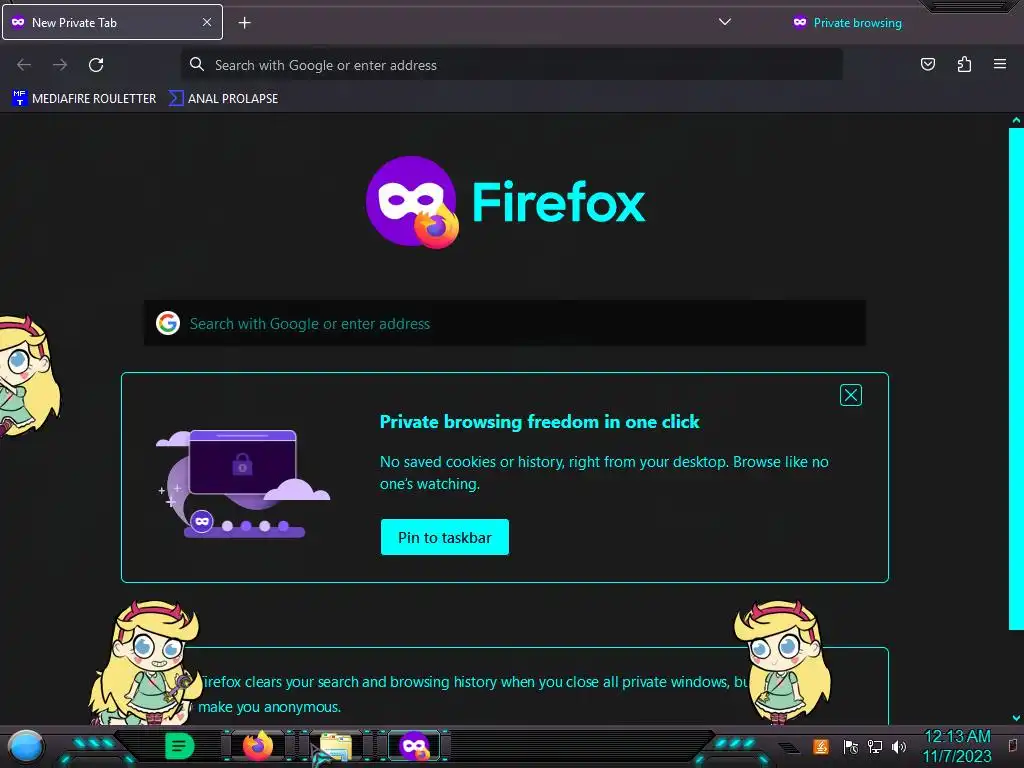1024x768 pixels.
Task: Open the green notes app in taskbar
Action: point(179,746)
